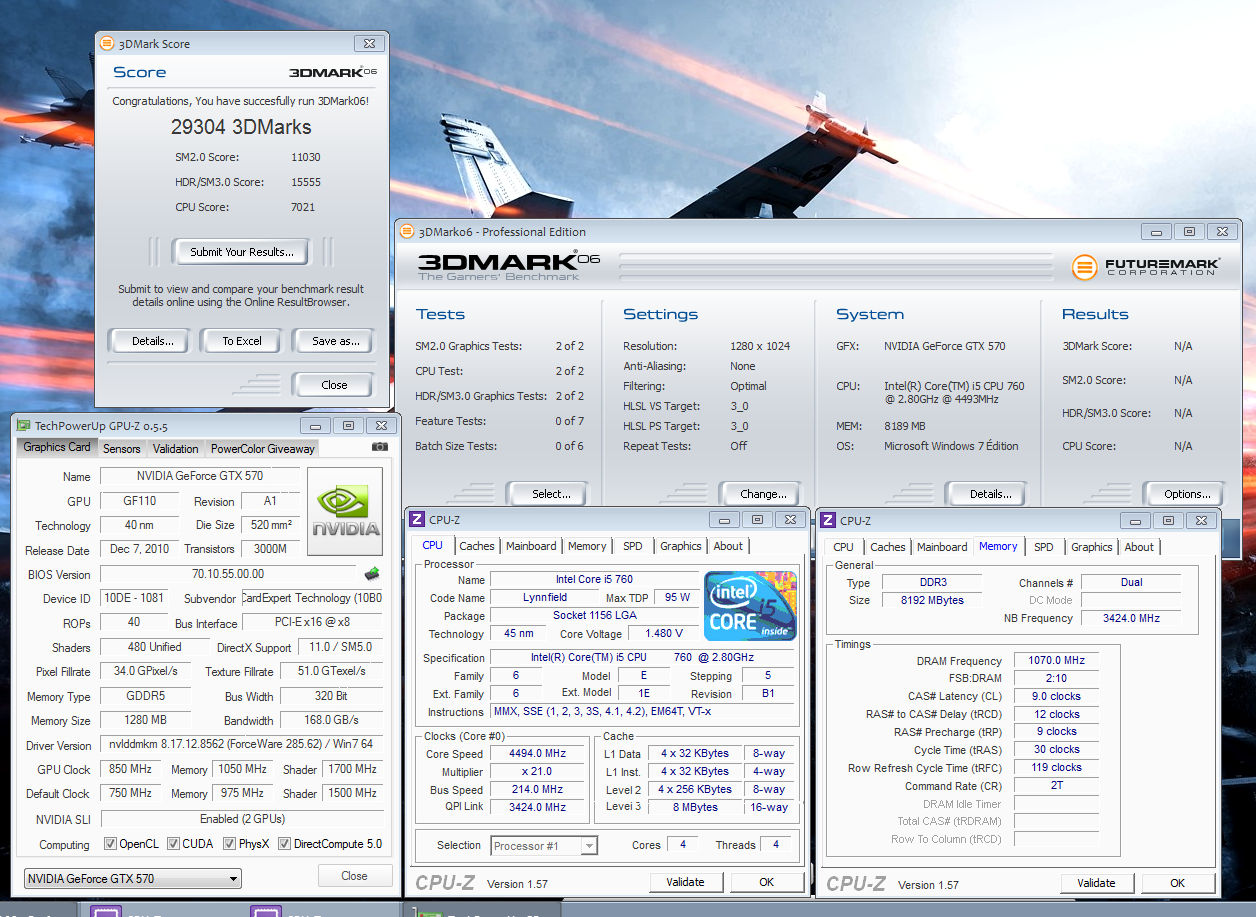Click Validate in right CPU-Z window
The height and width of the screenshot is (917, 1256).
(x=1097, y=883)
